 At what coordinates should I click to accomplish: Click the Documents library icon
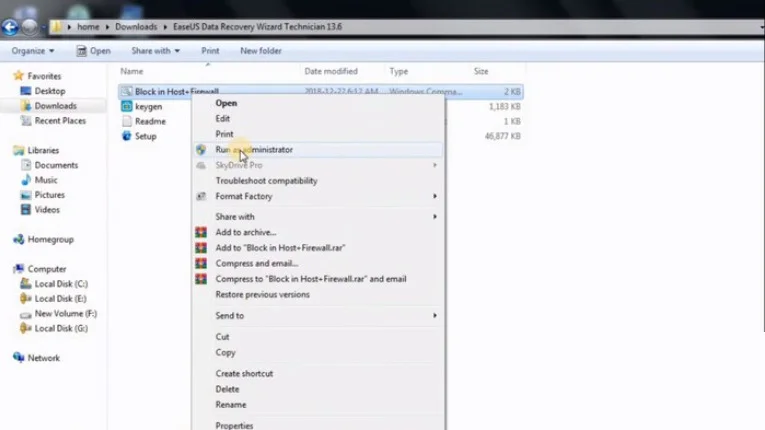tap(25, 165)
